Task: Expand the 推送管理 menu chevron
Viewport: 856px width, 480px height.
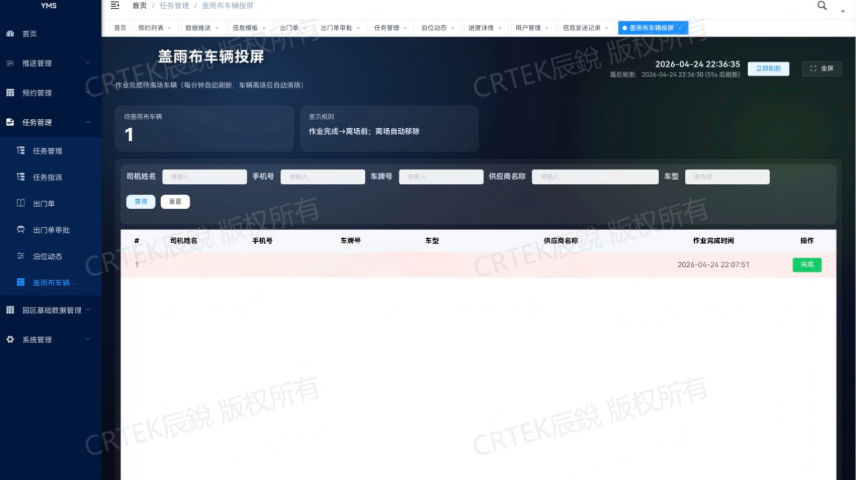Action: [88, 63]
